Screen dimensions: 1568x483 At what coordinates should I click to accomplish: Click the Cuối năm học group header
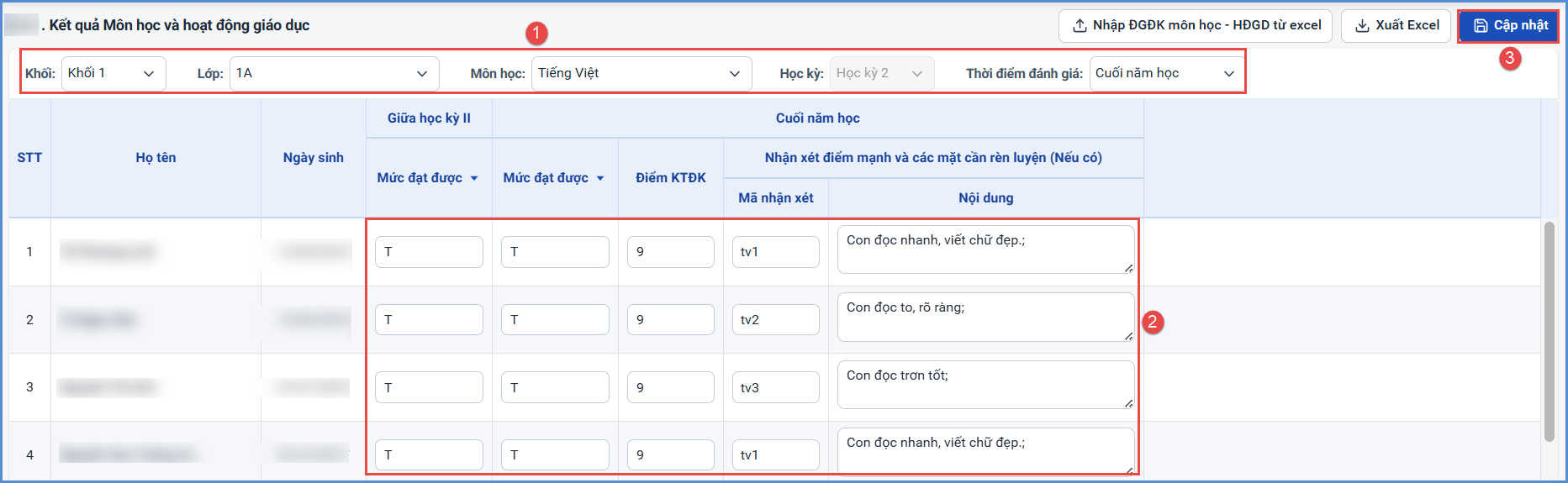[817, 118]
